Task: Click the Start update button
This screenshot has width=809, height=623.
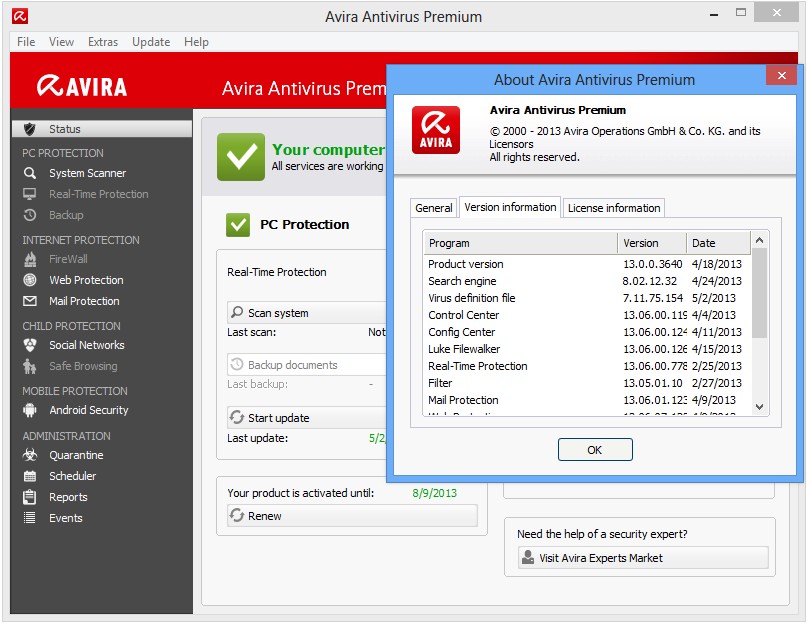Action: coord(306,418)
